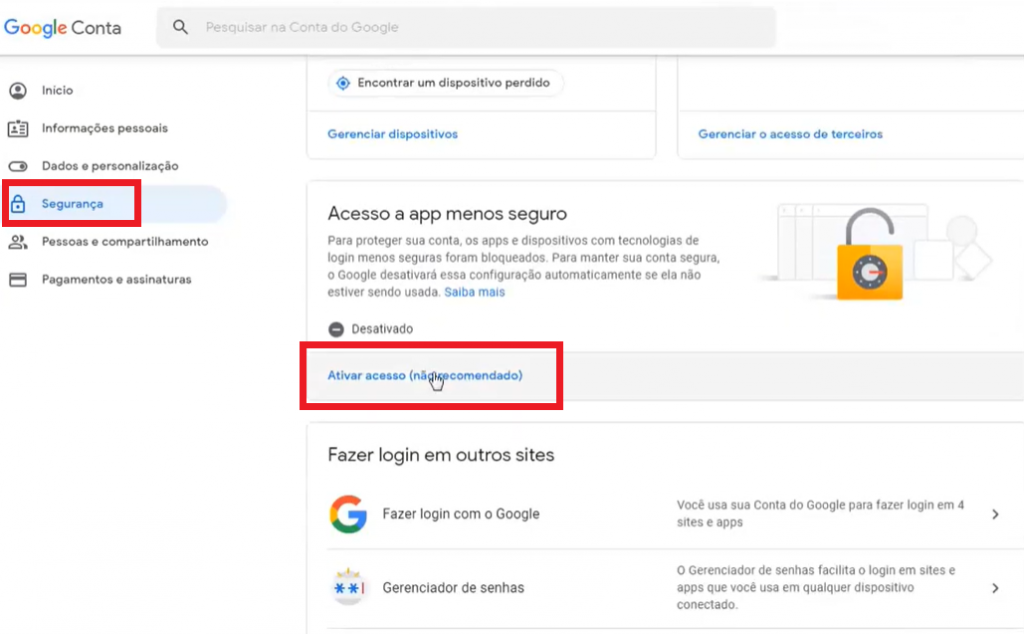Click the Acesso a app menos seguro heading
Image resolution: width=1024 pixels, height=634 pixels.
tap(447, 214)
